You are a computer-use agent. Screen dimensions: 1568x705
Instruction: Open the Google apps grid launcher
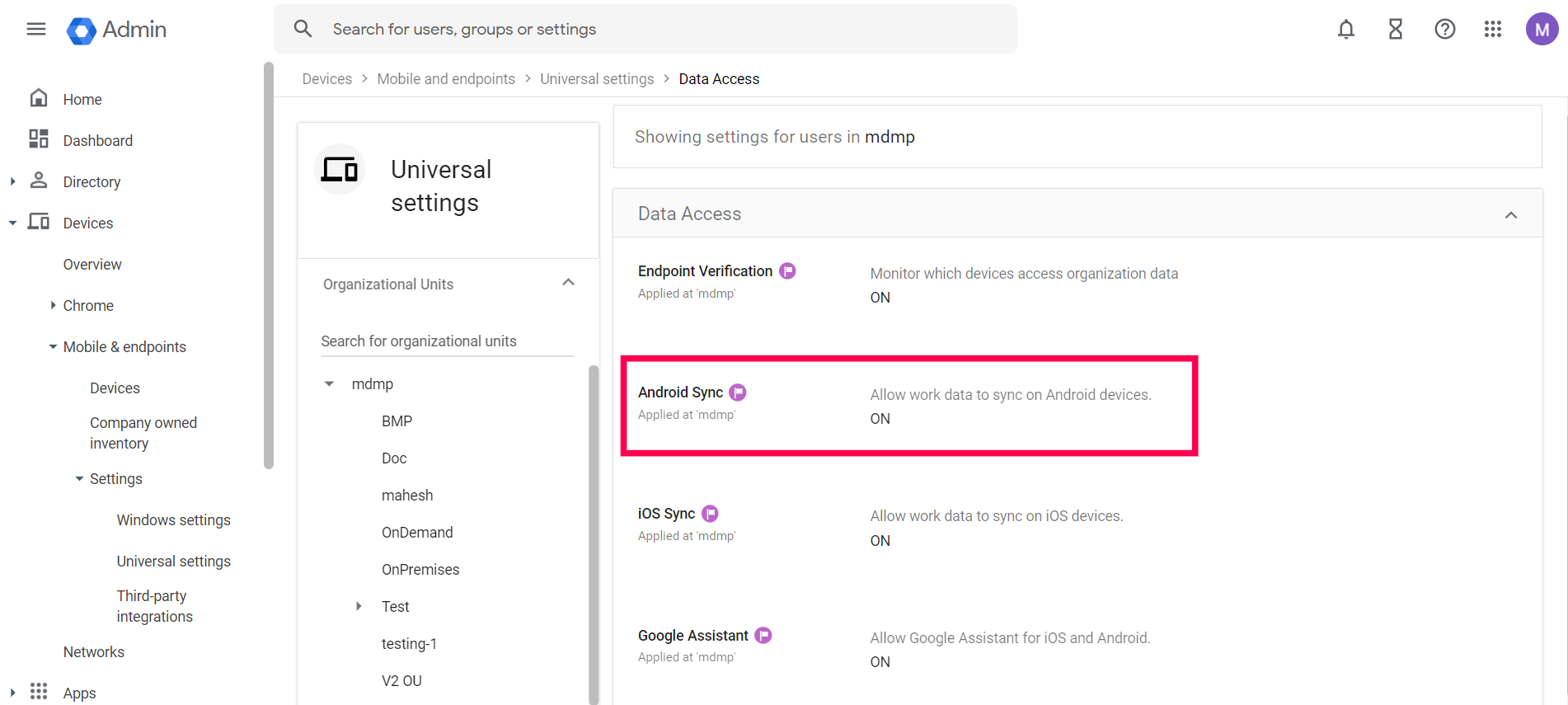[1493, 30]
